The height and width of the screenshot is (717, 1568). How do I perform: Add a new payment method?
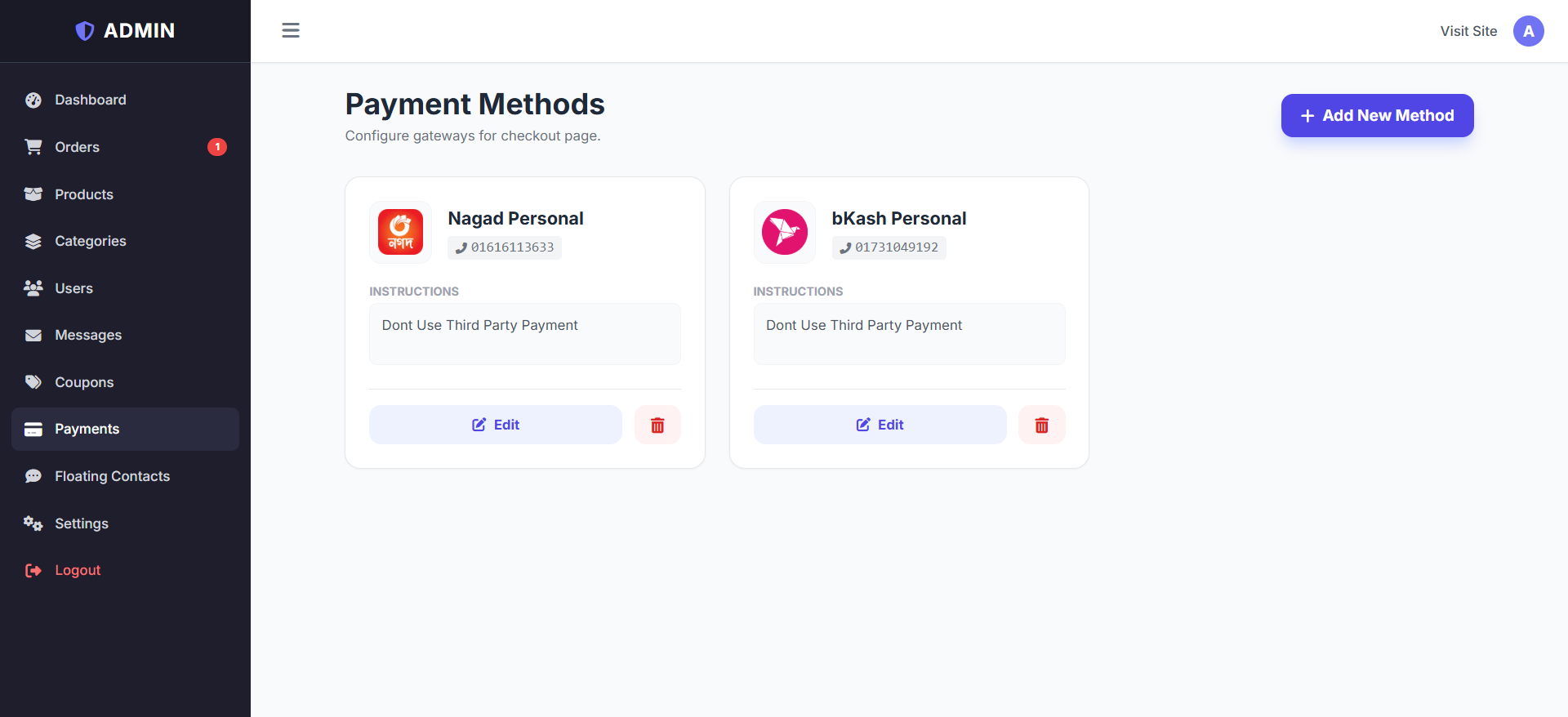(1377, 116)
